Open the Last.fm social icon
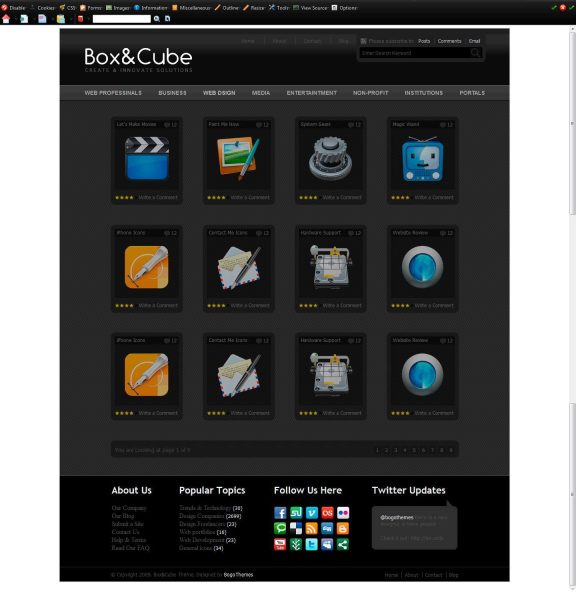The height and width of the screenshot is (600, 576). pos(327,513)
